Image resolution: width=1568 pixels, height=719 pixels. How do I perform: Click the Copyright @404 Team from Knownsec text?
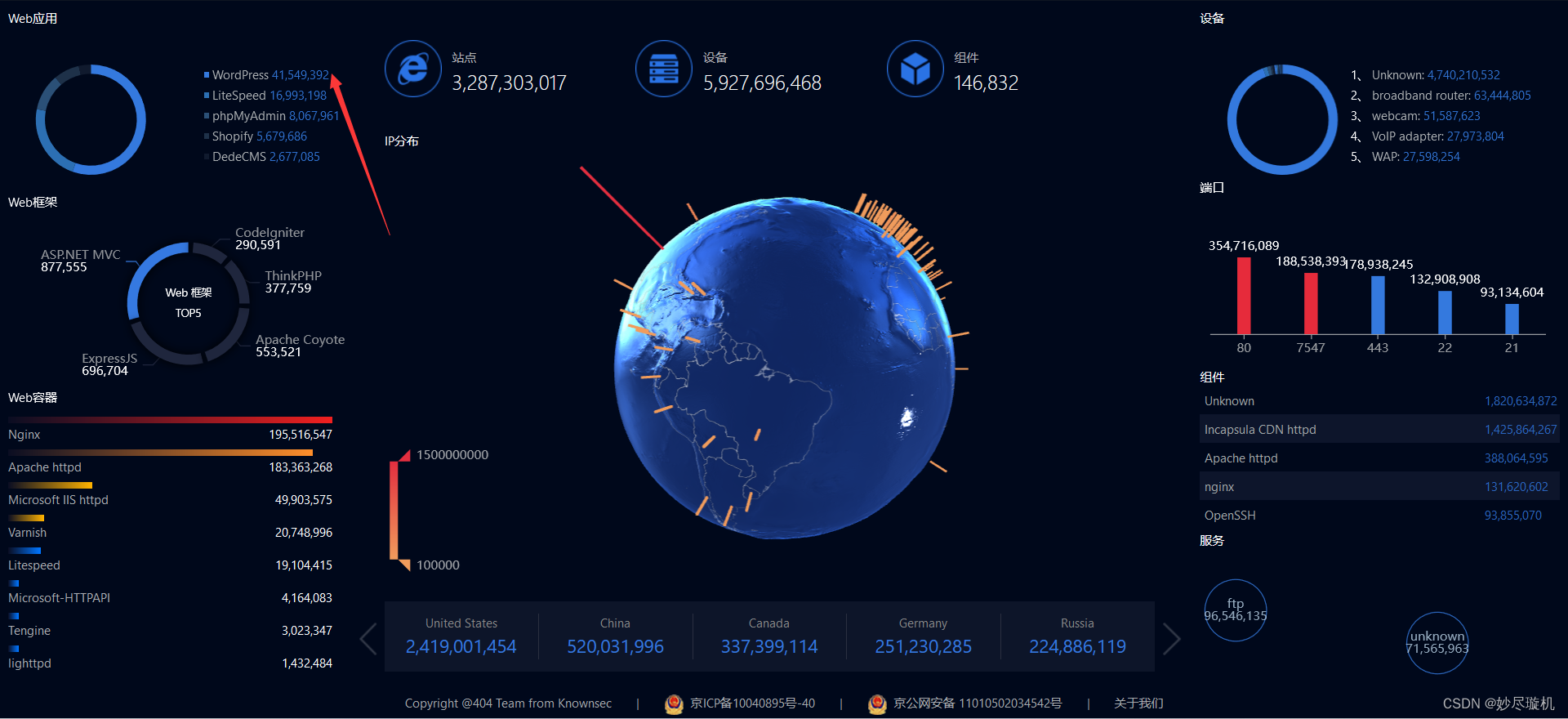point(508,703)
